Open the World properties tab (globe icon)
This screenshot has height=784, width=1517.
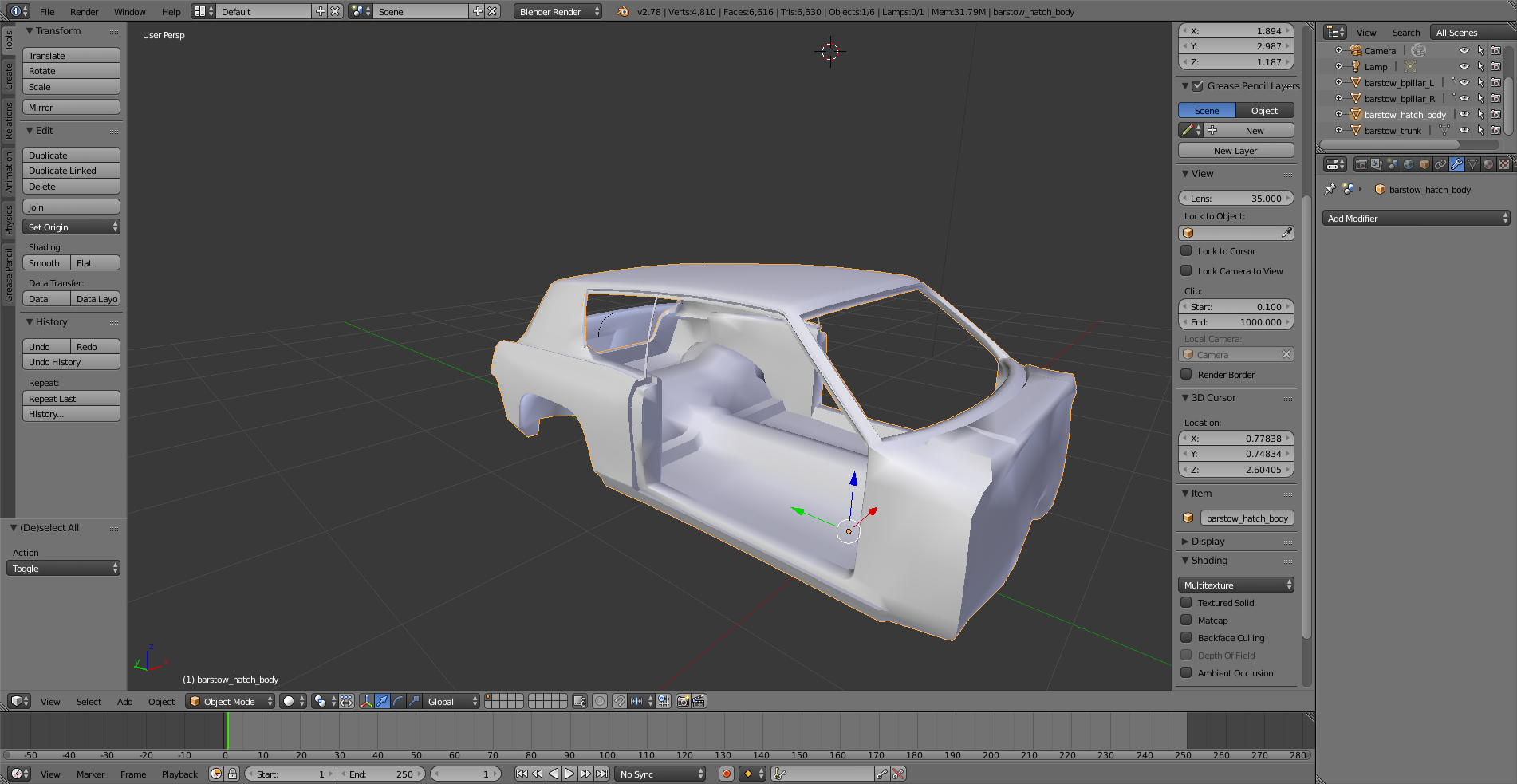tap(1409, 164)
